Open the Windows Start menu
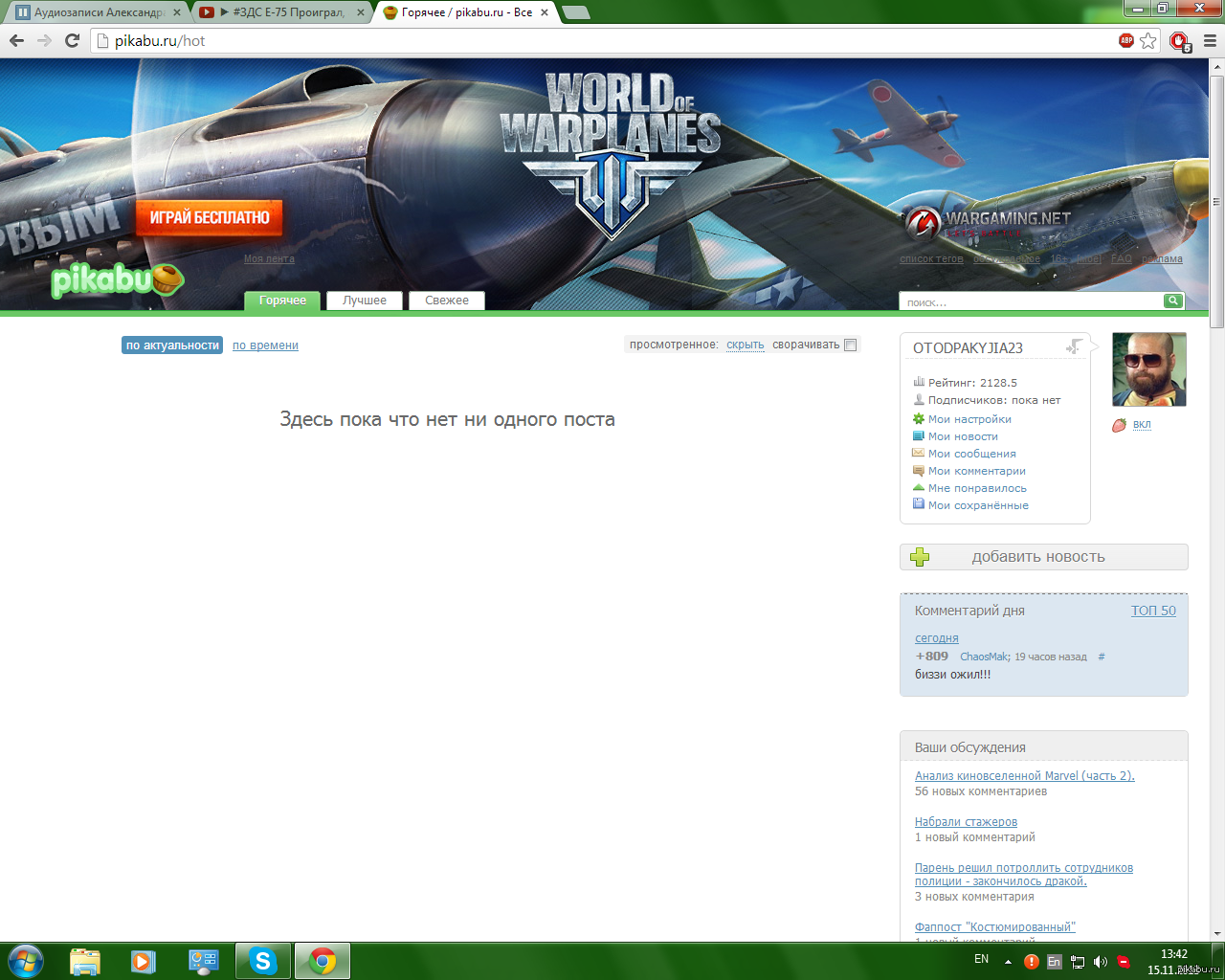Viewport: 1225px width, 980px height. [x=26, y=961]
